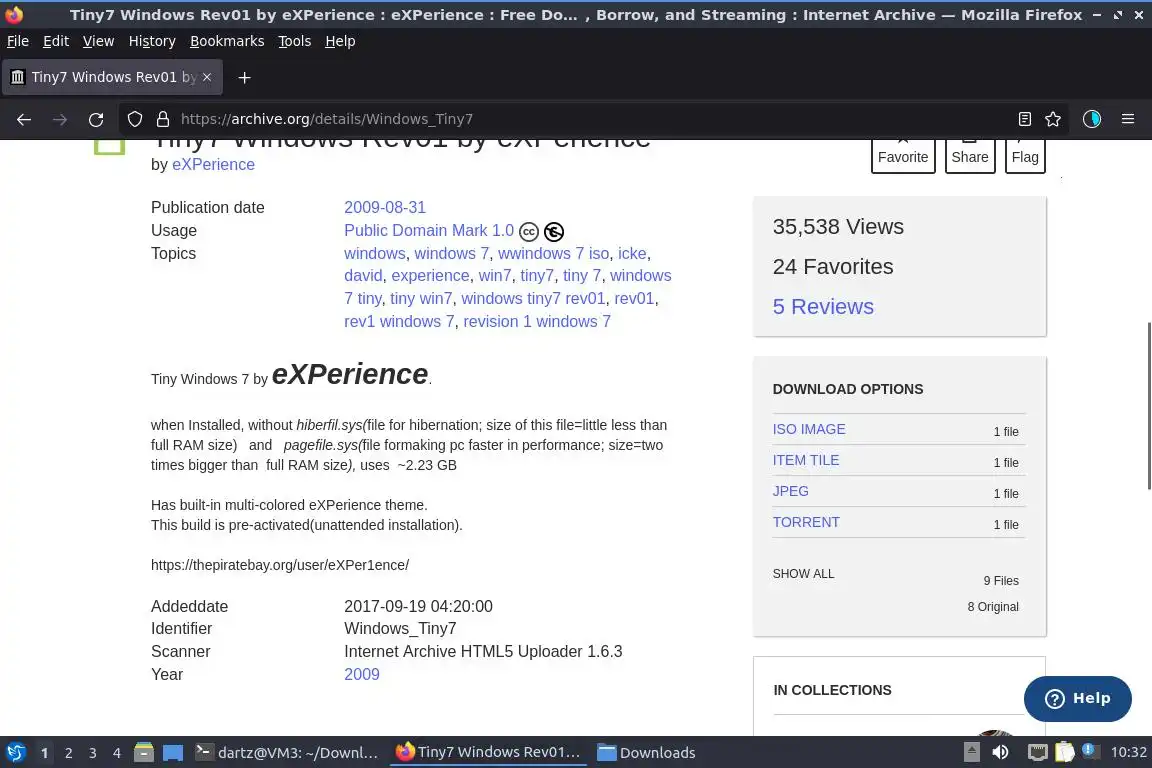Viewport: 1152px width, 768px height.
Task: View site security padlock info
Action: [x=163, y=119]
